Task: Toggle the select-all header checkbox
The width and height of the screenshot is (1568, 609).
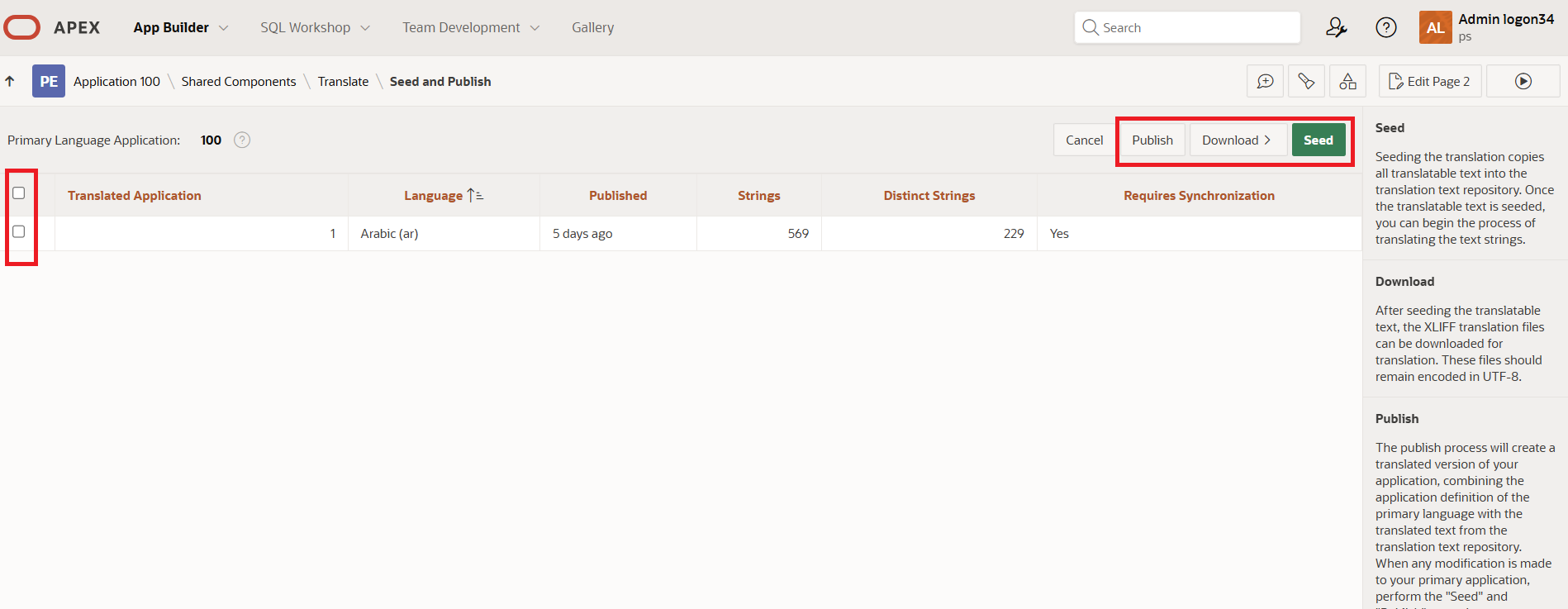Action: pos(19,193)
